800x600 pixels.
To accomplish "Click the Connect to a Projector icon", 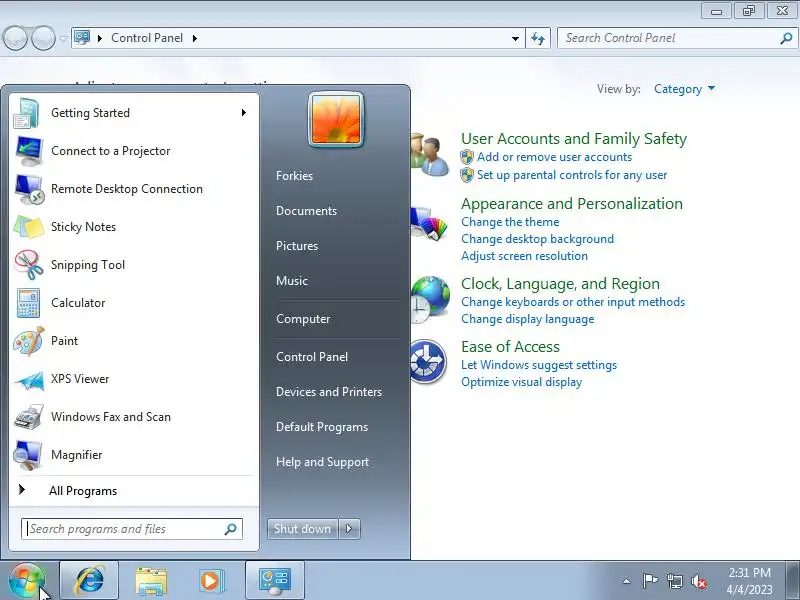I will click(29, 151).
